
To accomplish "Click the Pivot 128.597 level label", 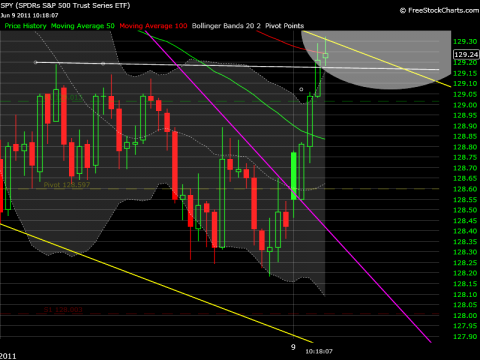I will pos(67,185).
